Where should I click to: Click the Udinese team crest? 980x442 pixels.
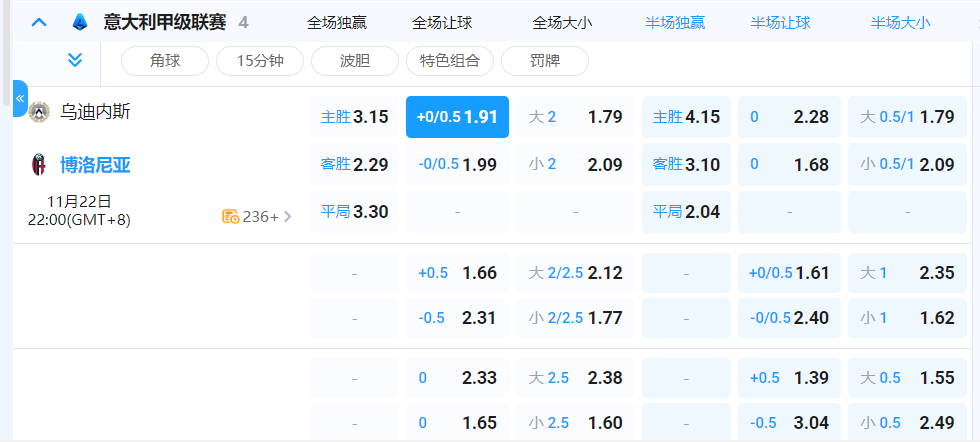click(x=39, y=113)
